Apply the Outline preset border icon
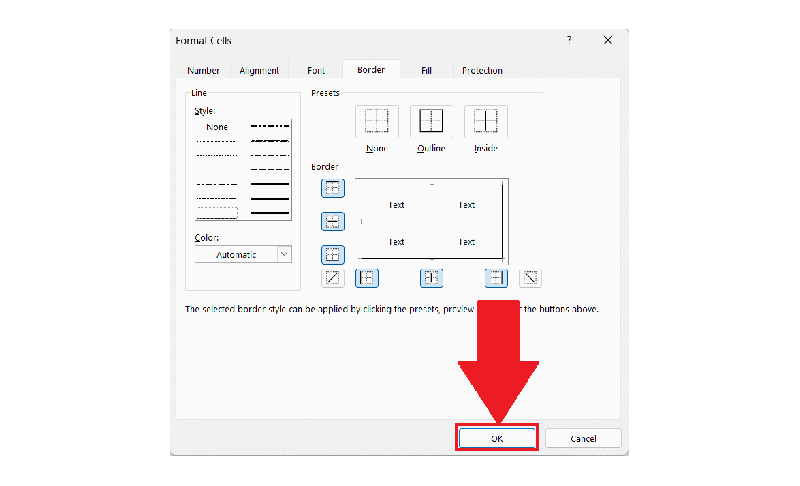 (431, 121)
